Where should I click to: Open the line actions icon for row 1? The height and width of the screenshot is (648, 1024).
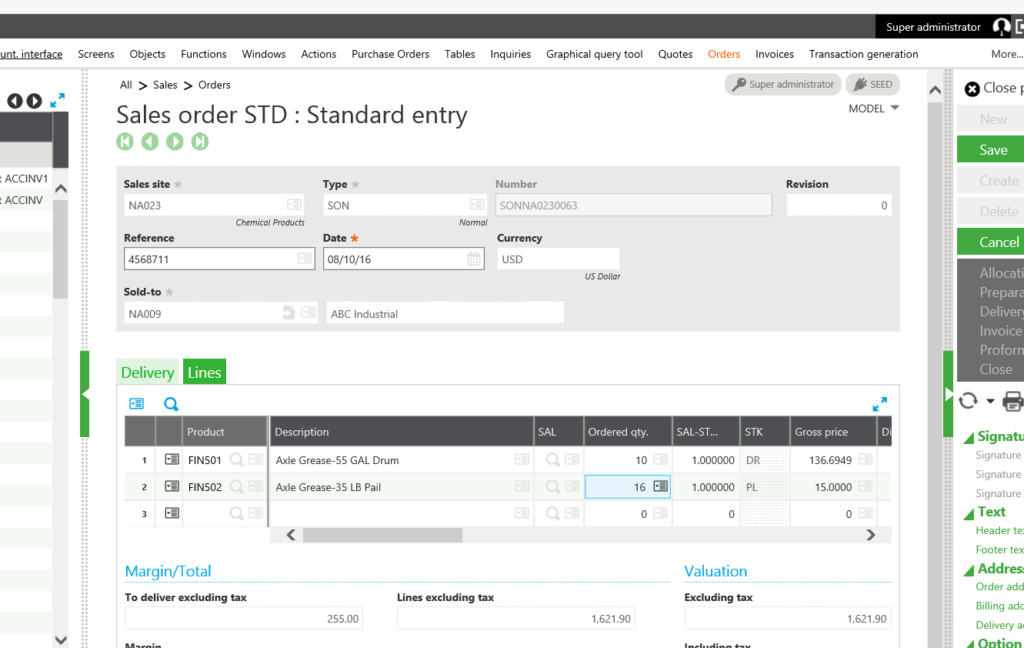pos(172,460)
